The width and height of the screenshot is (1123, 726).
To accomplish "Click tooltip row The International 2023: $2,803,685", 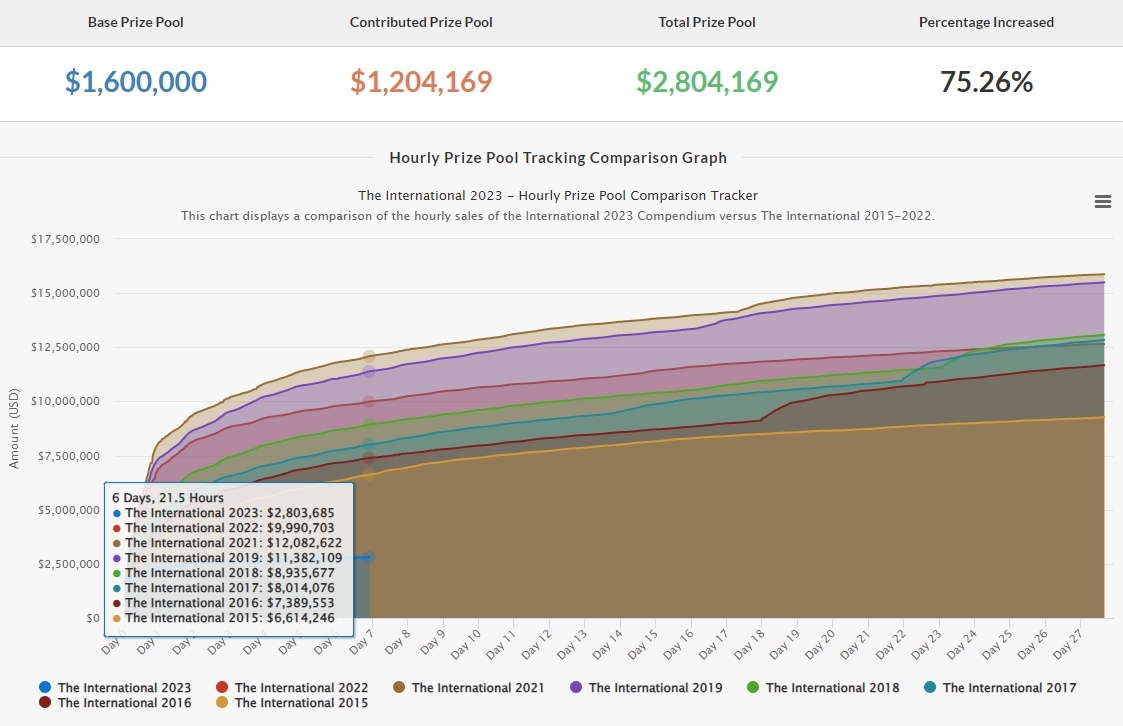I will pos(223,513).
